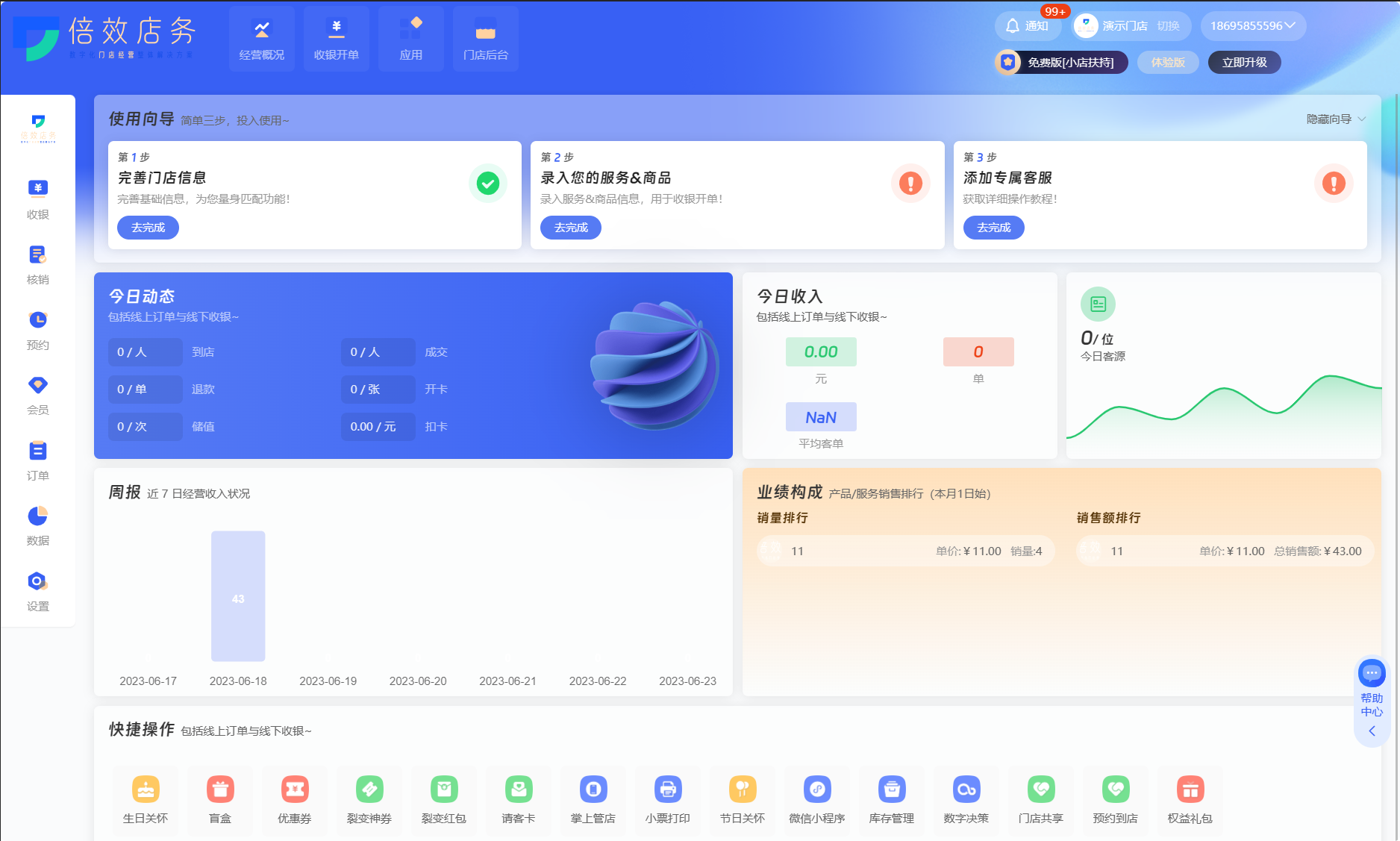The height and width of the screenshot is (841, 1400).
Task: Expand the 18695855596 account dropdown
Action: [x=1253, y=26]
